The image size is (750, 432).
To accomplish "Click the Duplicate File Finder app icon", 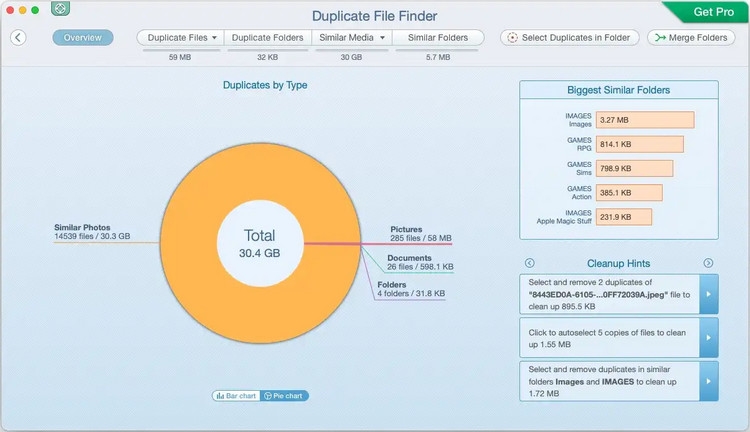I will 60,8.
